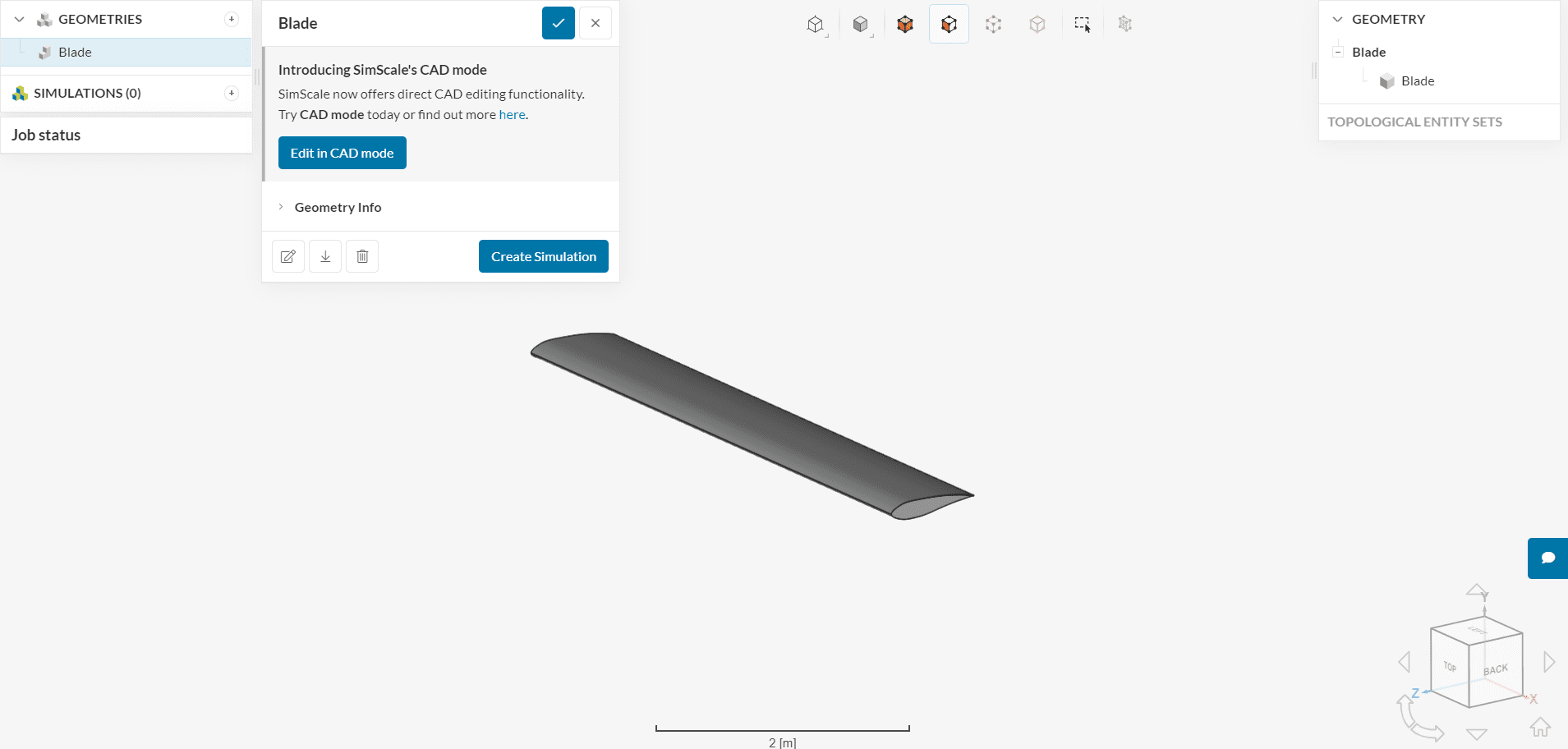Viewport: 1568px width, 749px height.
Task: Confirm Blade panel with checkmark button
Action: (x=559, y=23)
